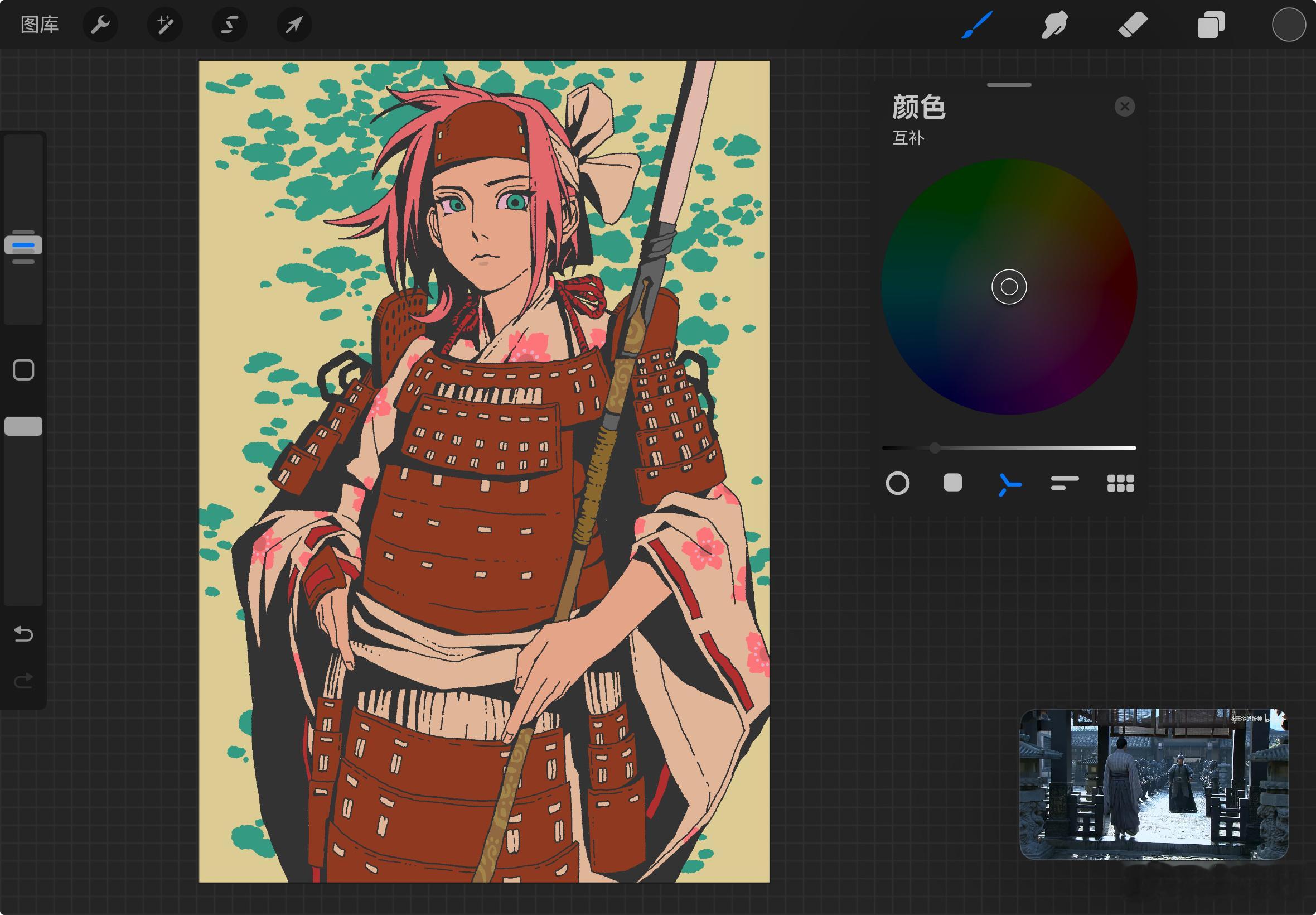Click the 互补 harmony mode label
This screenshot has height=915, width=1316.
click(x=908, y=138)
